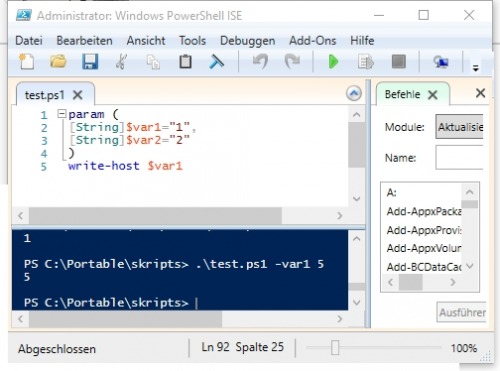Screen dimensions: 500x371
Task: Click the console horizontal scroll right arrow
Action: click(340, 319)
